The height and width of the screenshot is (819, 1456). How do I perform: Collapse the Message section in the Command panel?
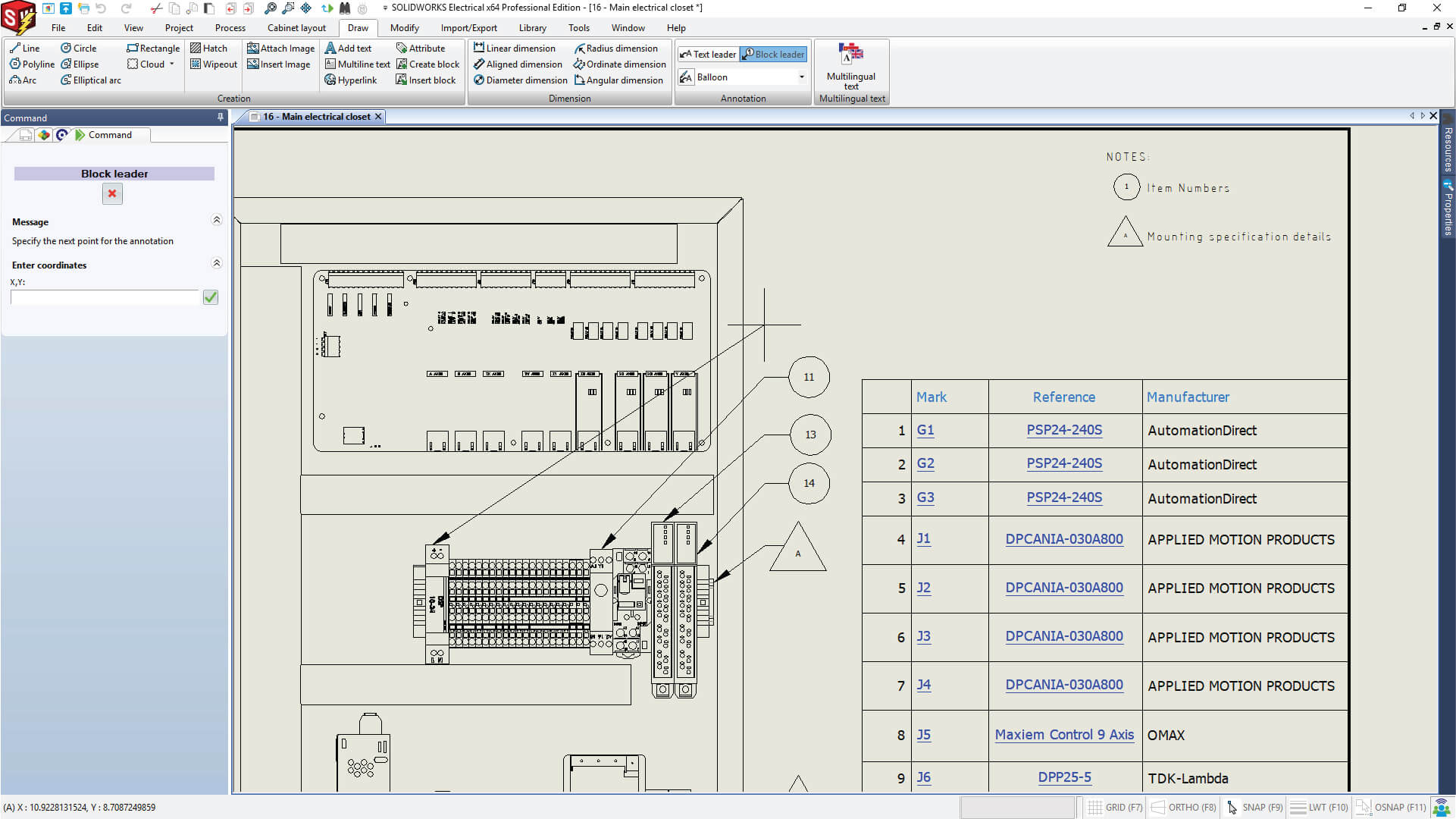pos(217,220)
